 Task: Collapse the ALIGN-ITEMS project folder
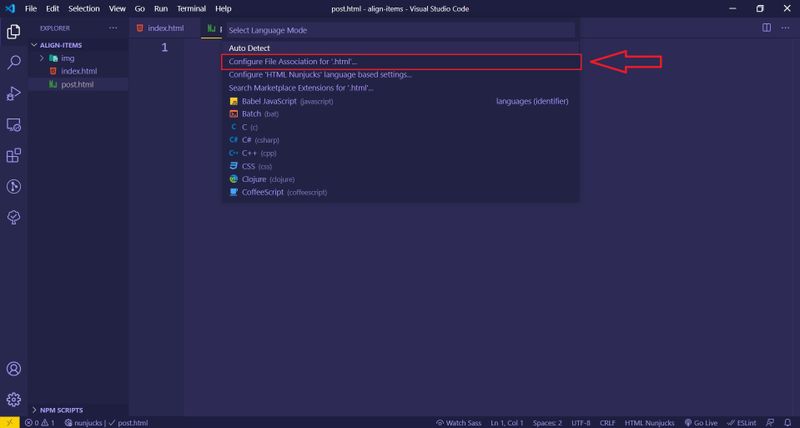[60, 45]
